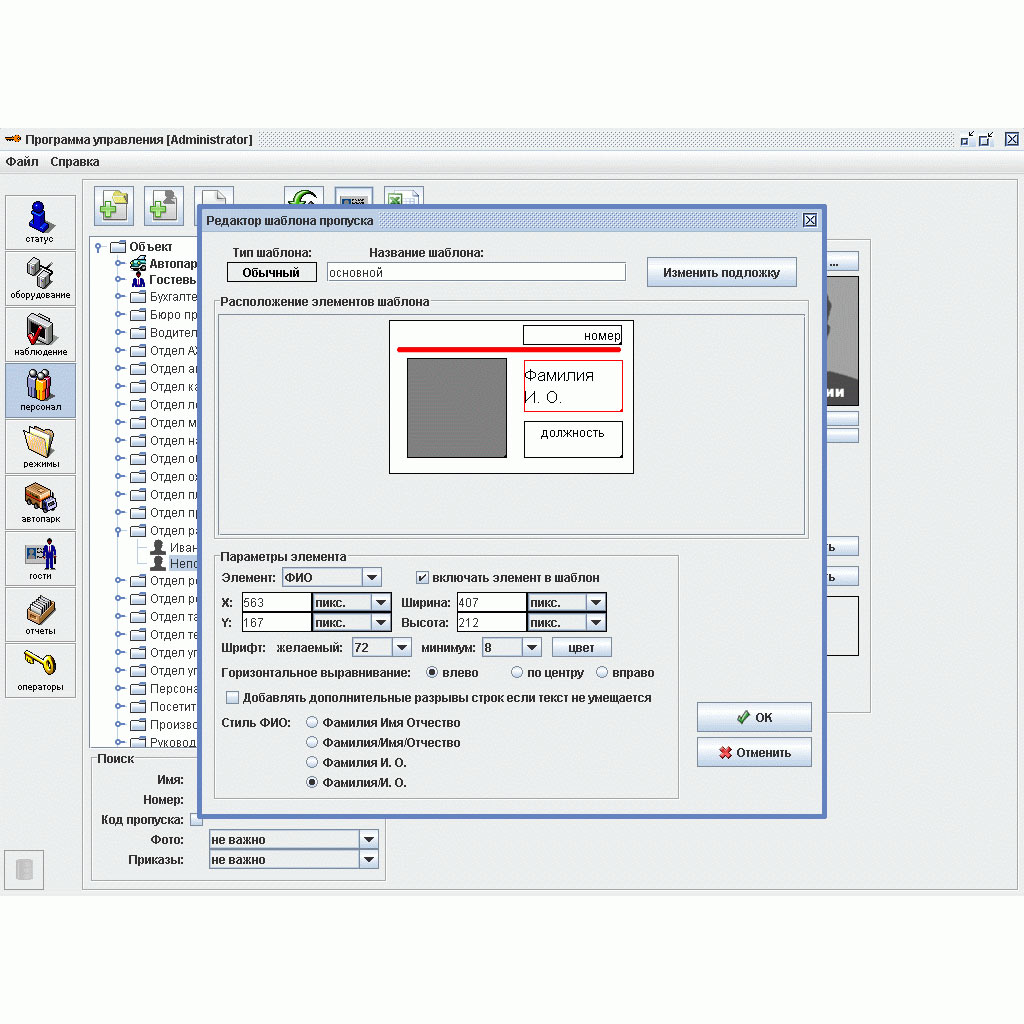Open the статус section in sidebar
Viewport: 1024px width, 1024px height.
pyautogui.click(x=40, y=222)
